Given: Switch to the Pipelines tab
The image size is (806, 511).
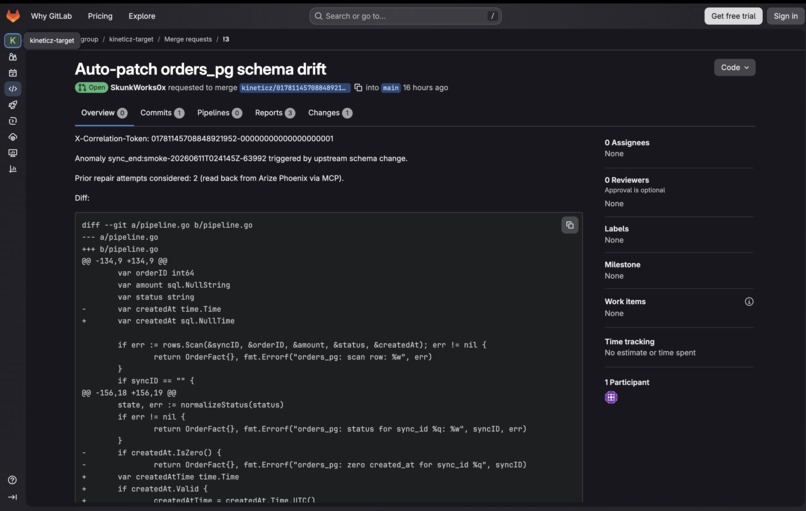Looking at the screenshot, I should click(219, 113).
